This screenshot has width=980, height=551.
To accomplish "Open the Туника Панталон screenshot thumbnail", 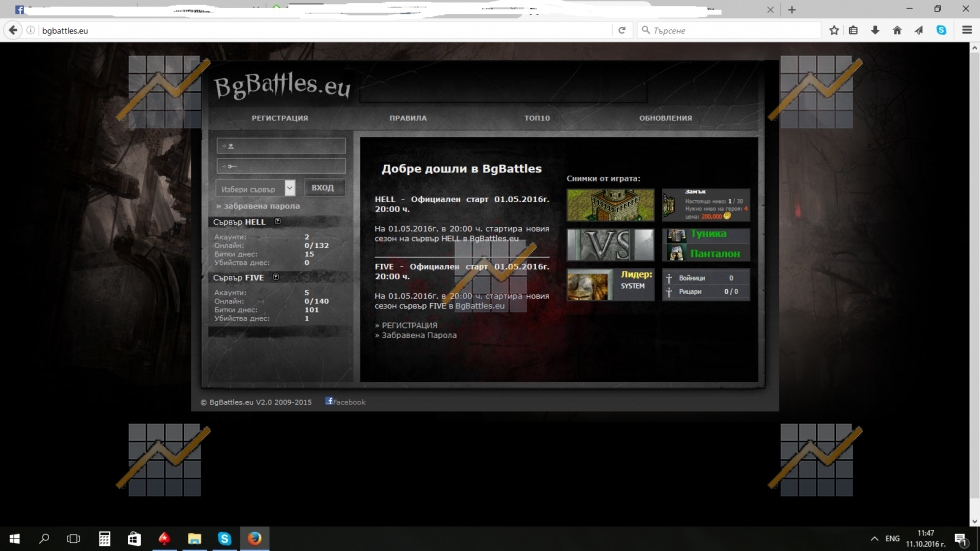I will 706,244.
